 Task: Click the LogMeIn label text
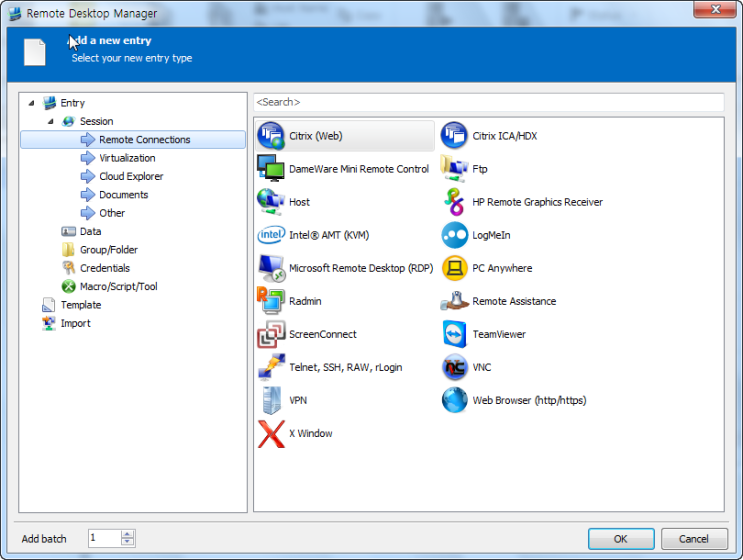point(491,235)
